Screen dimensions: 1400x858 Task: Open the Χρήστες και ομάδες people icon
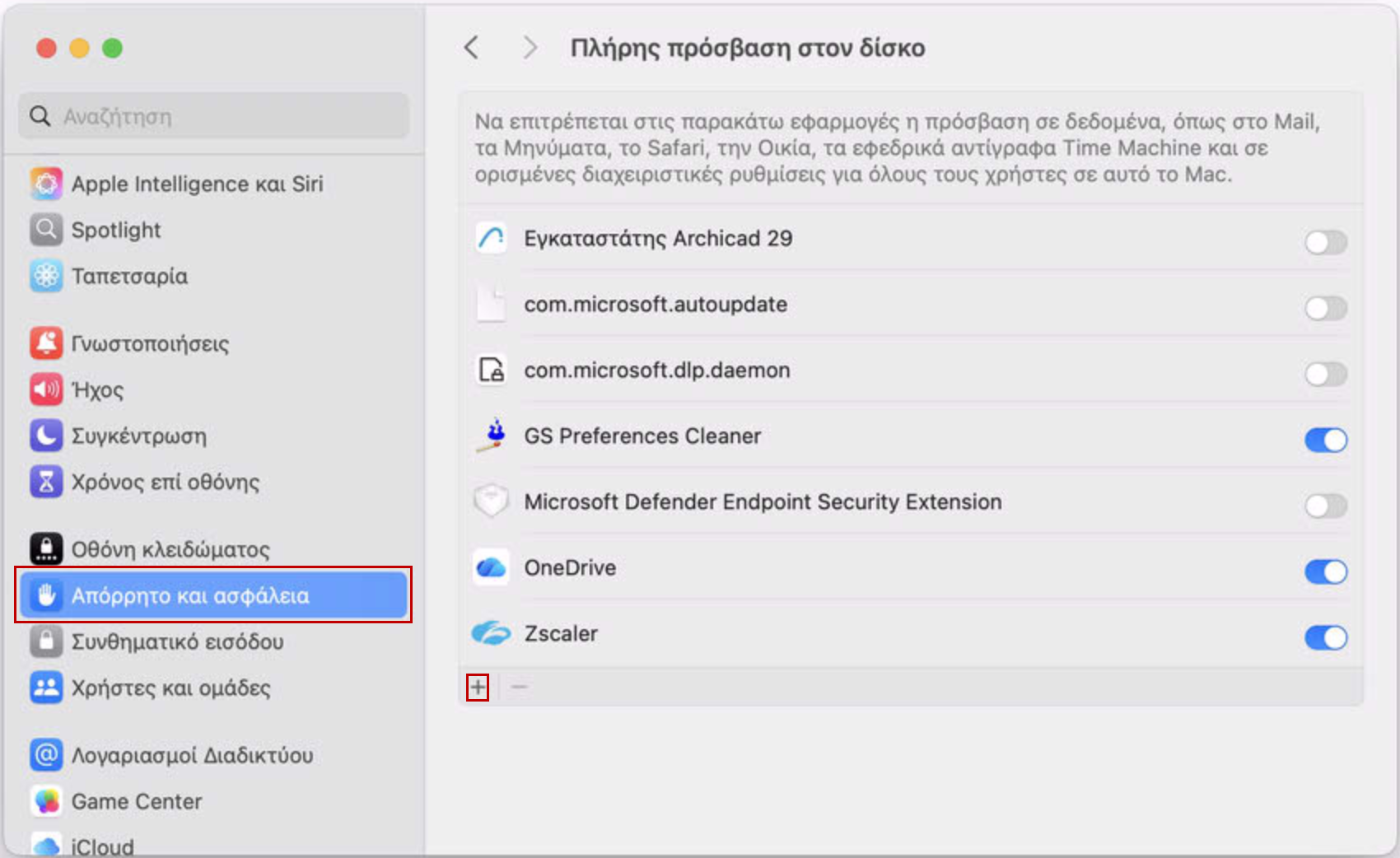point(46,688)
